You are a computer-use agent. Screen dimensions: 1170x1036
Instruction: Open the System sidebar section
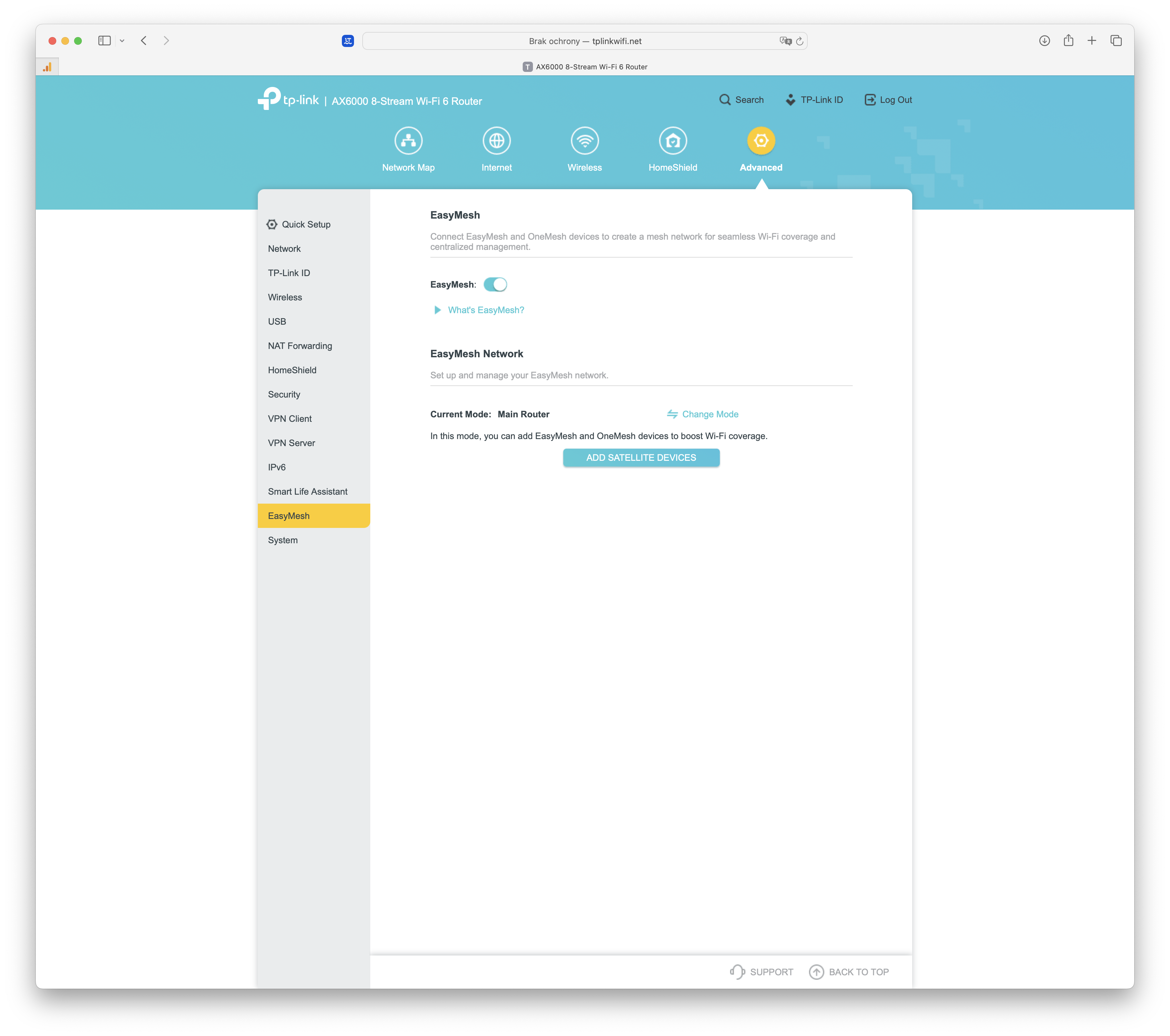pos(314,540)
